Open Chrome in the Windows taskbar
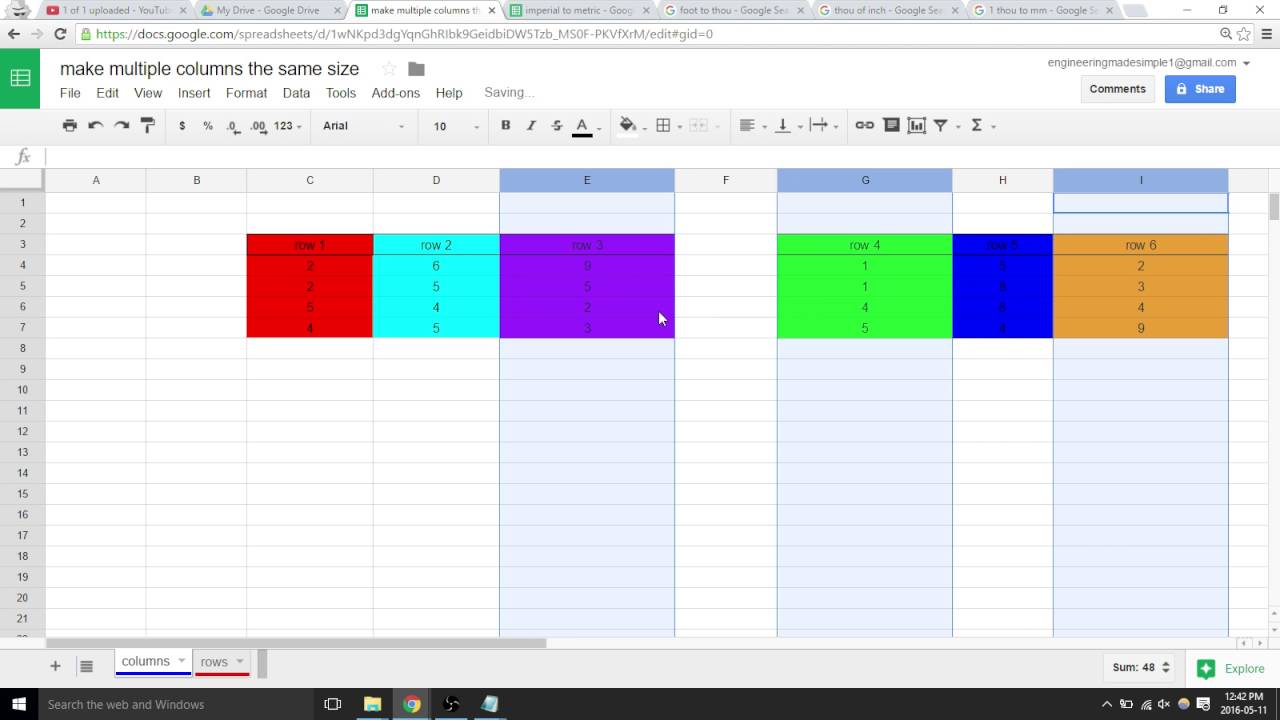Image resolution: width=1280 pixels, height=720 pixels. [x=411, y=704]
